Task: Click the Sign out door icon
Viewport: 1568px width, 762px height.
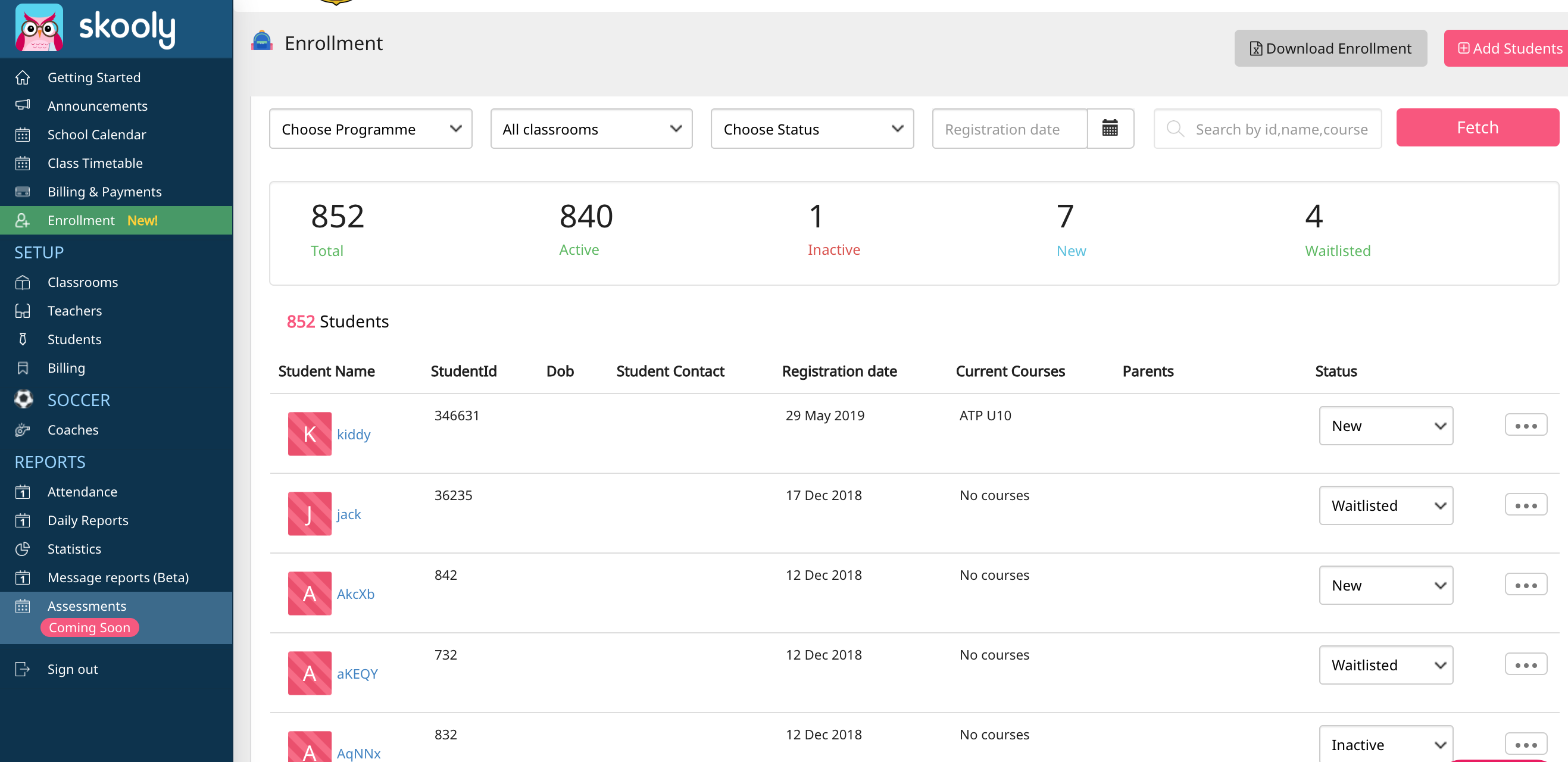Action: (23, 669)
